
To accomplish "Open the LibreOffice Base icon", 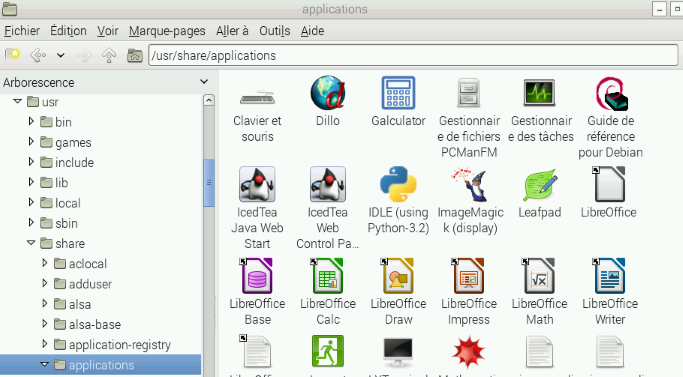I will point(256,276).
